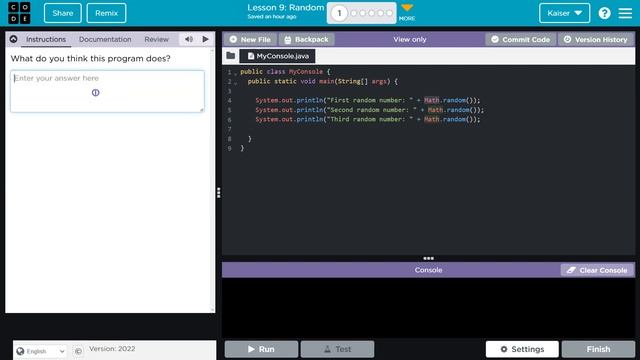Open the help question mark icon
This screenshot has width=640, height=360.
604,13
